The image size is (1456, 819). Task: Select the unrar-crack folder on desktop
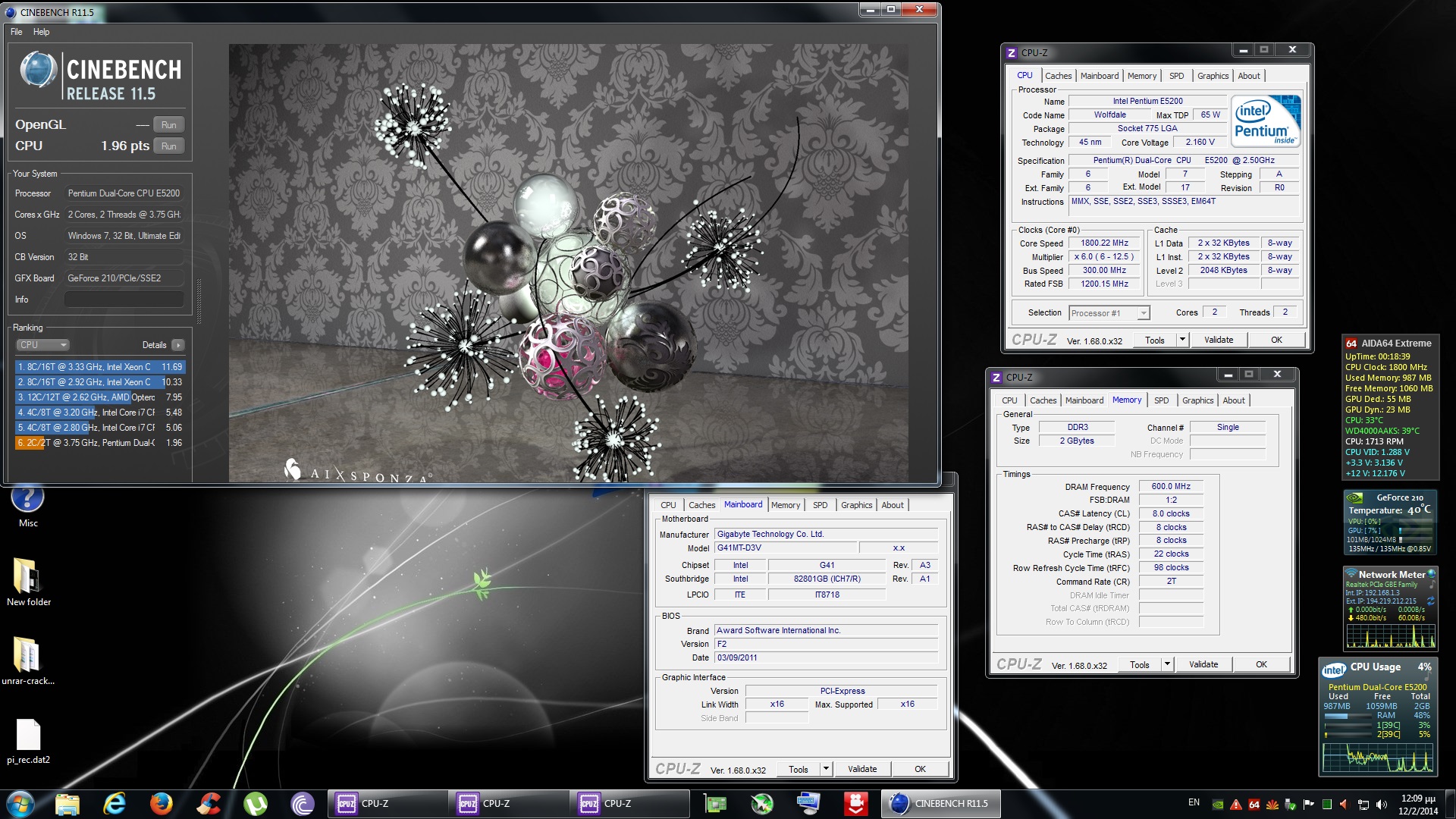pyautogui.click(x=28, y=661)
